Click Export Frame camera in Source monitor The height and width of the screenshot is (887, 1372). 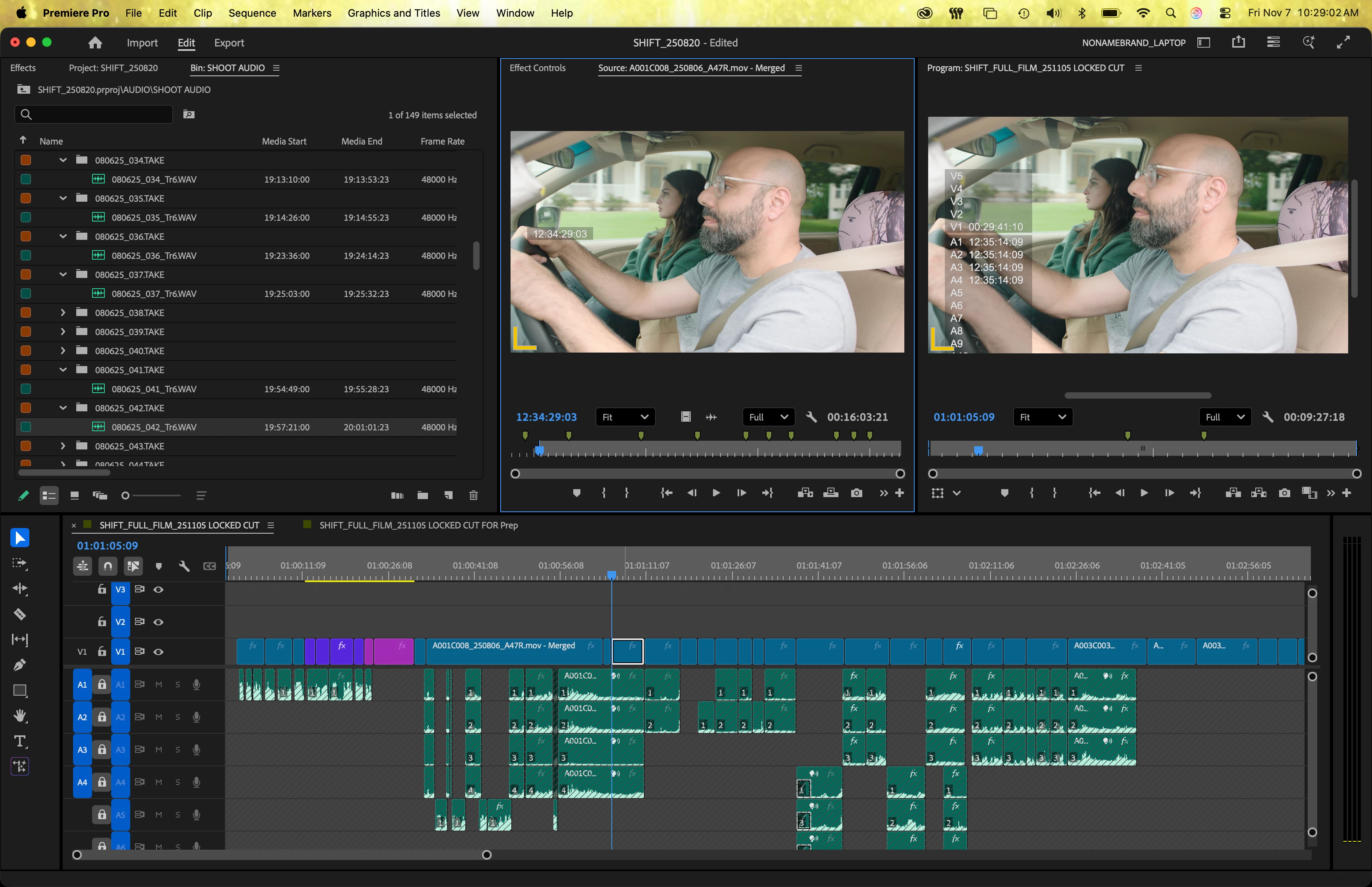pos(856,493)
